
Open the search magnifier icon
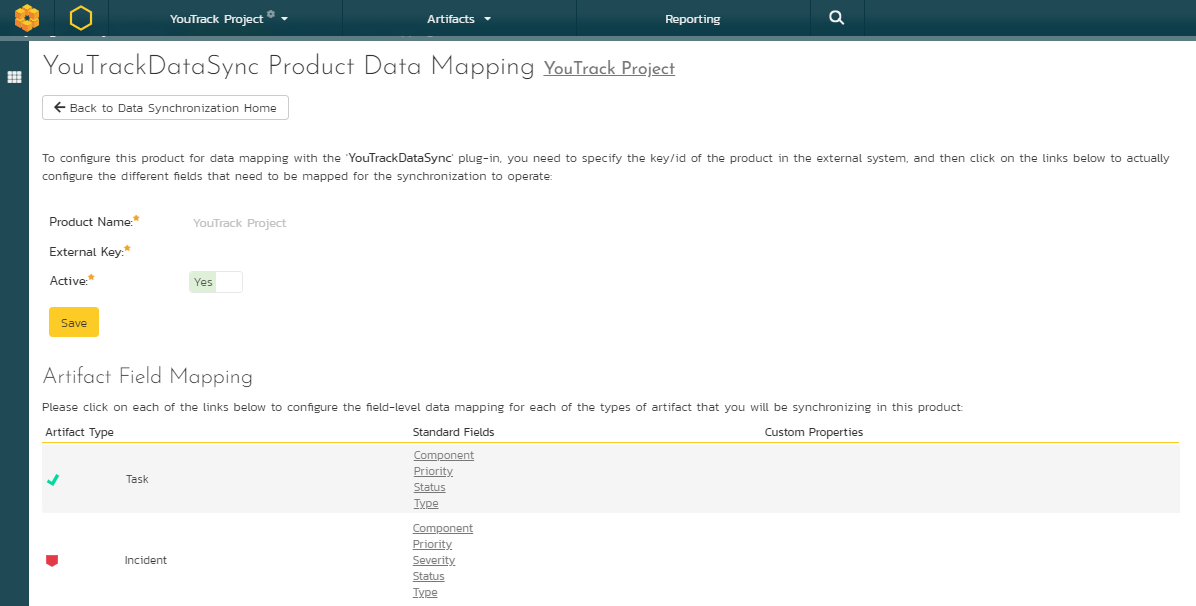click(x=837, y=18)
